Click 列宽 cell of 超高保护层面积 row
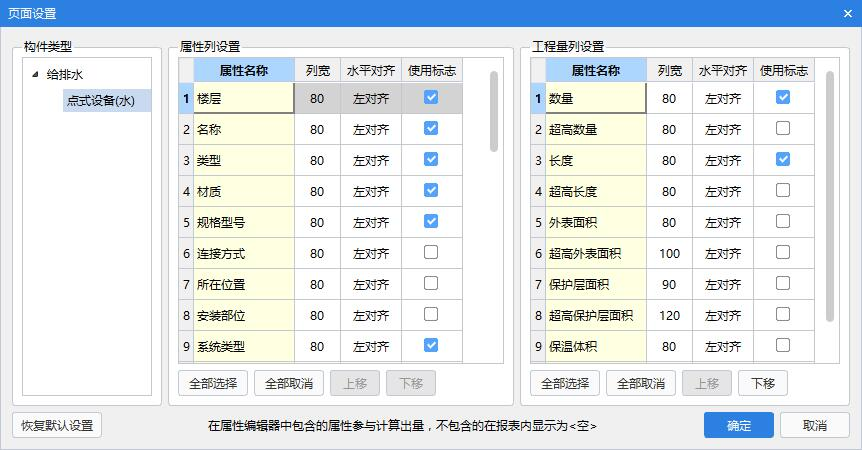 pos(669,316)
